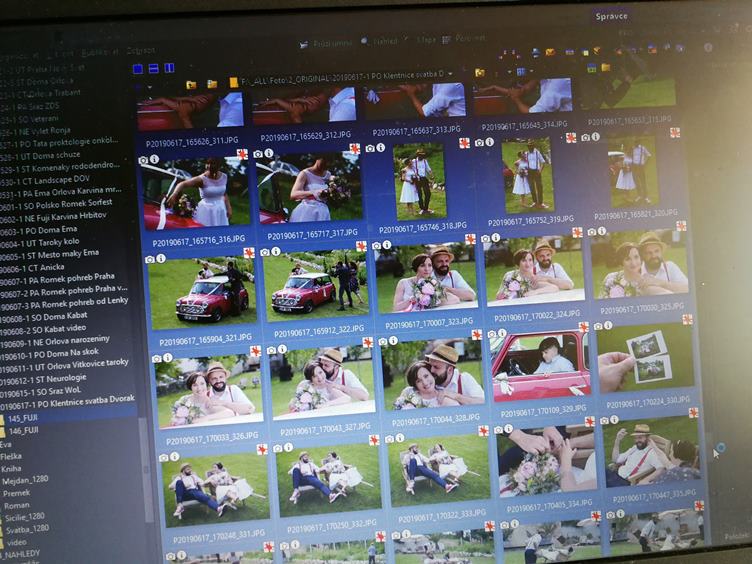
Task: Open the Prozkoumat view mode
Action: pos(327,44)
